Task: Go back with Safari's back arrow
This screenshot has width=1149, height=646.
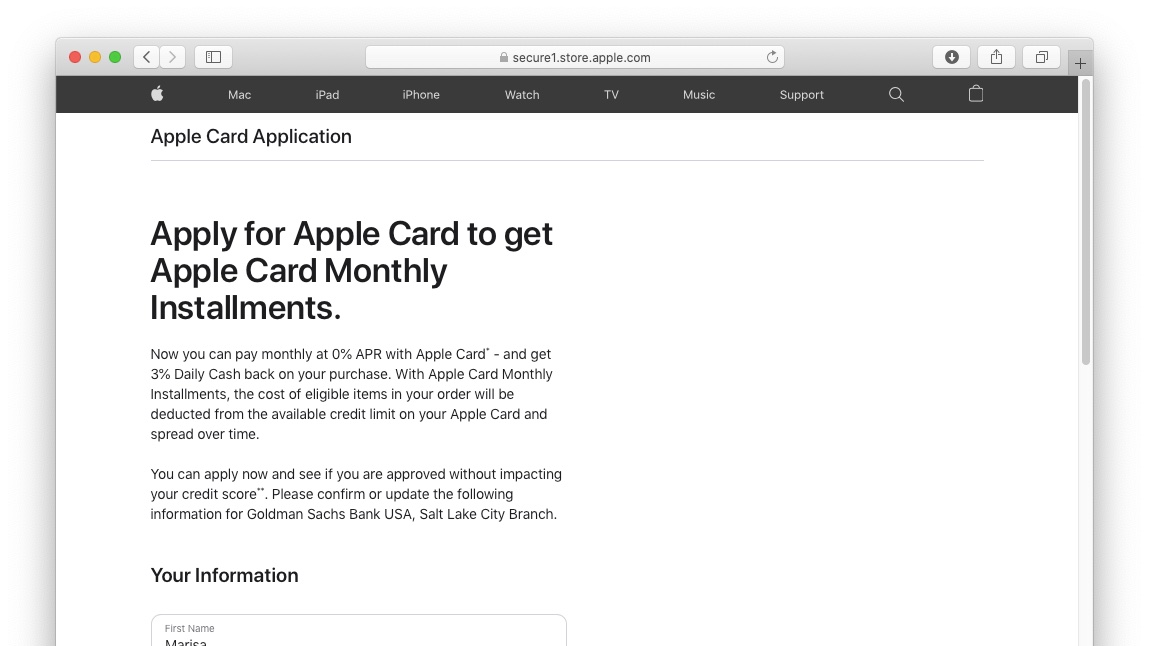Action: point(147,57)
